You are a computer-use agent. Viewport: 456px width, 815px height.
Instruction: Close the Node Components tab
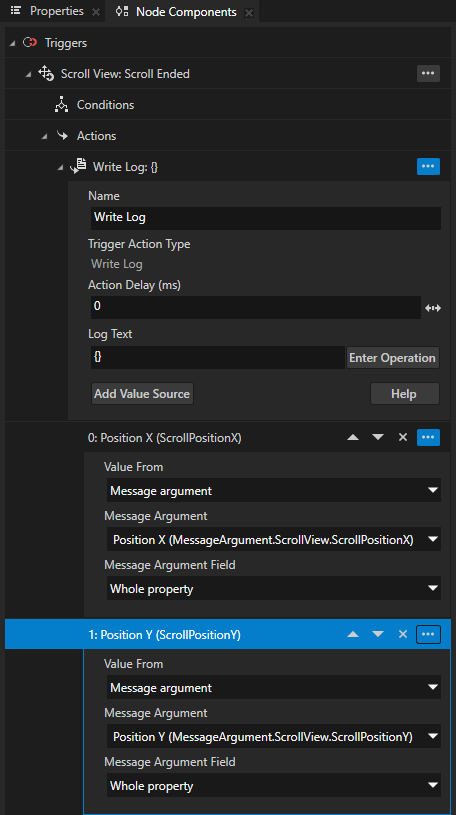coord(249,12)
